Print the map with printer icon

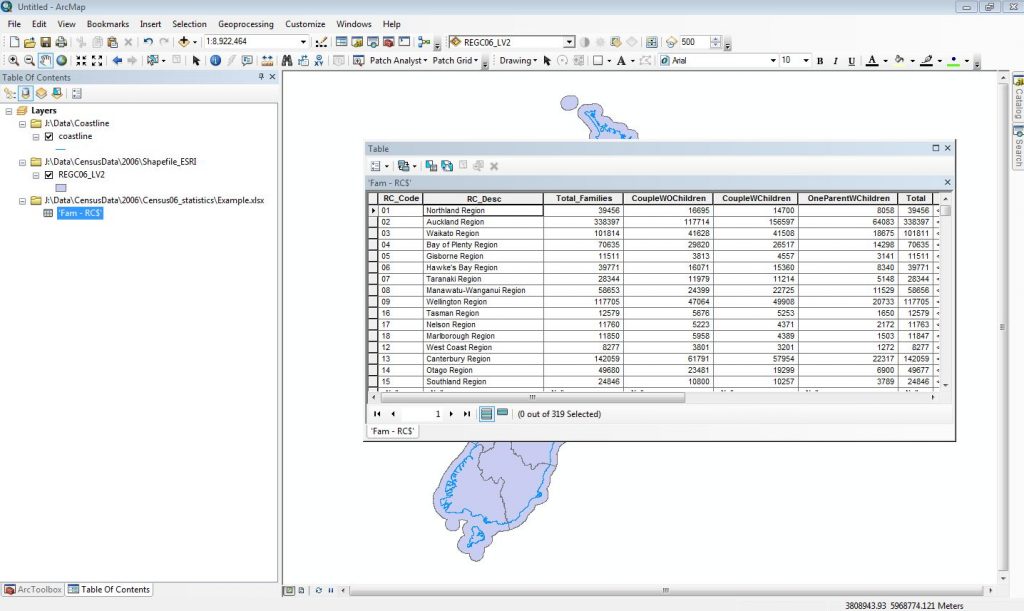coord(61,42)
